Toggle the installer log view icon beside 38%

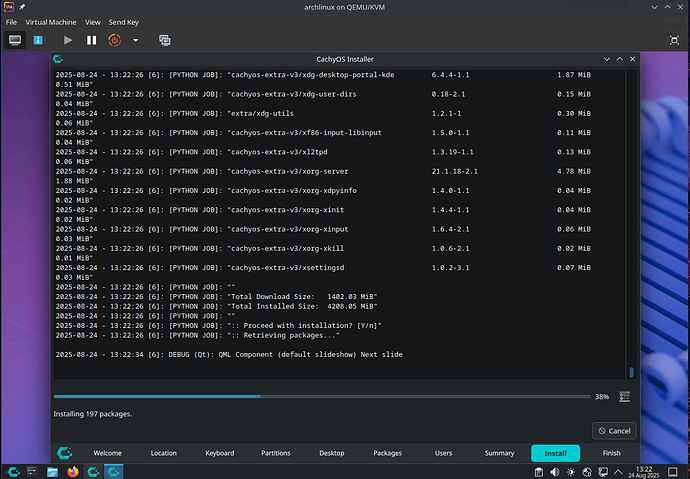624,397
